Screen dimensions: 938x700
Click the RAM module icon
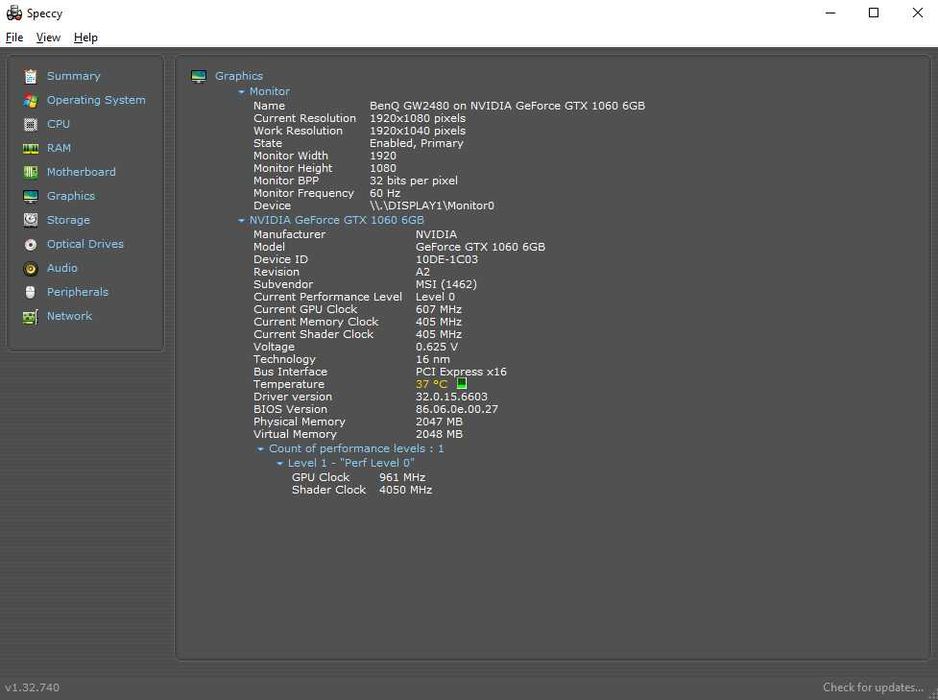tap(31, 148)
